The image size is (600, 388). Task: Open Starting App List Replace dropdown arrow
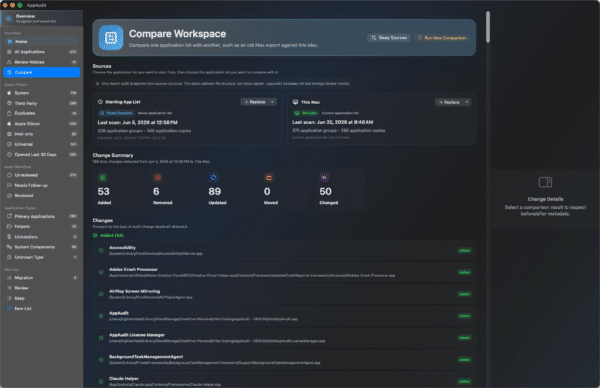[272, 102]
